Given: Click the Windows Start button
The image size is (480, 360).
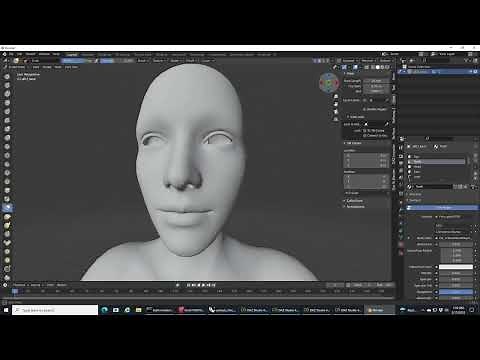Looking at the screenshot, I should click(x=6, y=310).
